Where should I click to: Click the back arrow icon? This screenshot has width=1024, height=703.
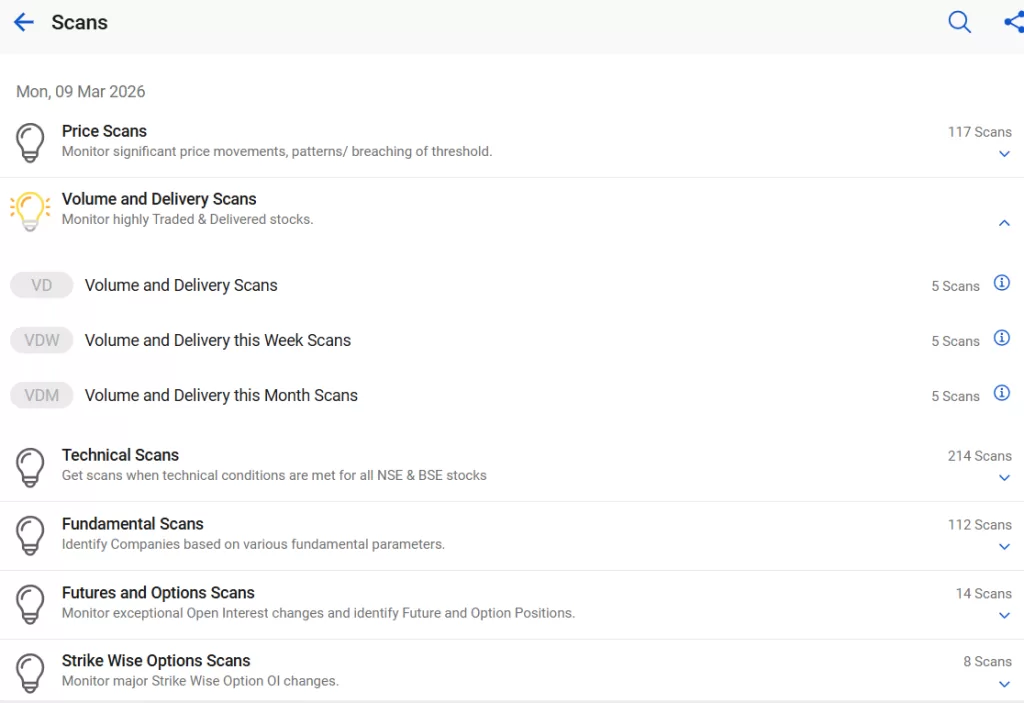24,22
